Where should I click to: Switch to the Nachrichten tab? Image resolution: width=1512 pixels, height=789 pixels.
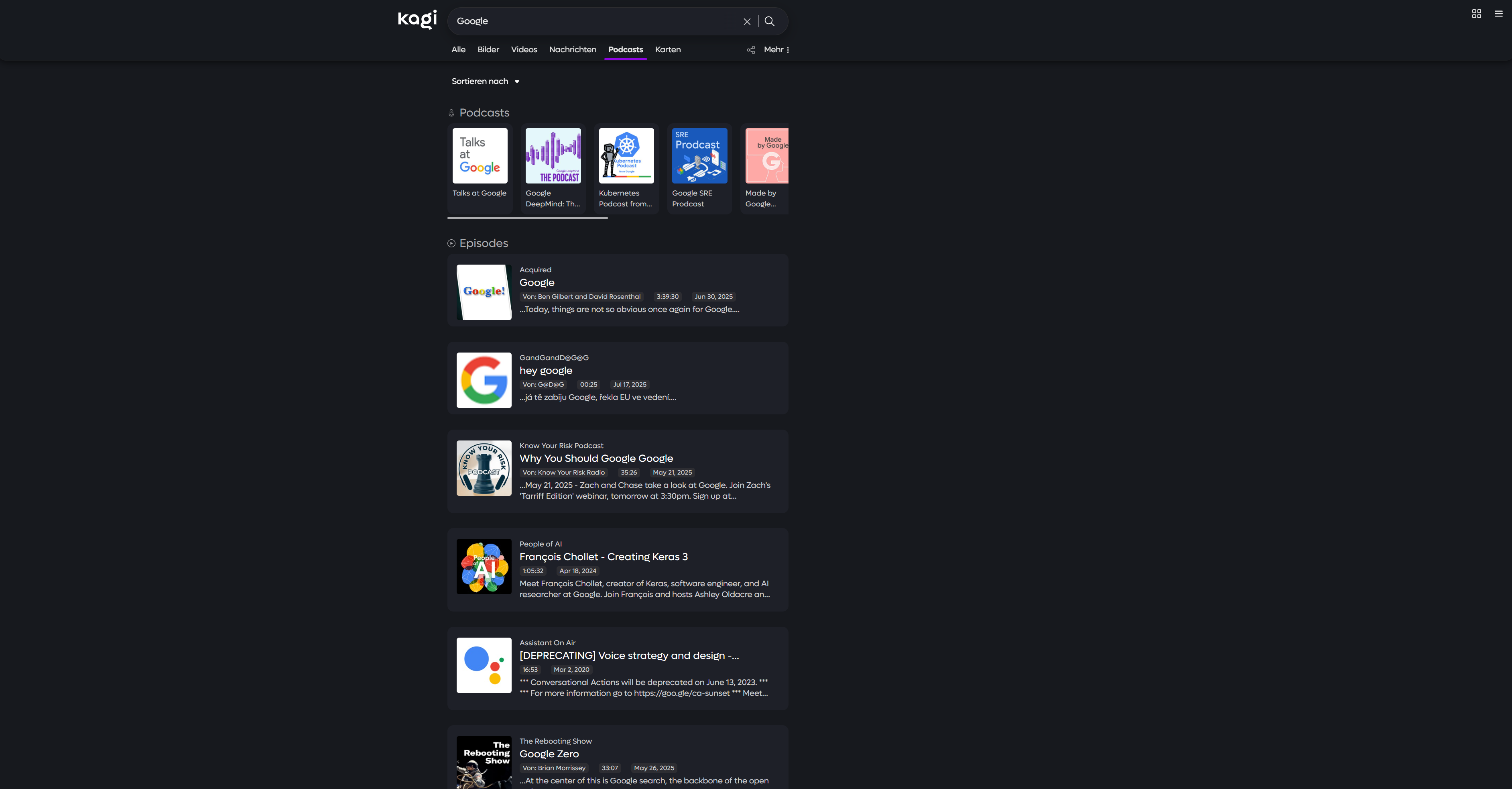click(x=572, y=50)
